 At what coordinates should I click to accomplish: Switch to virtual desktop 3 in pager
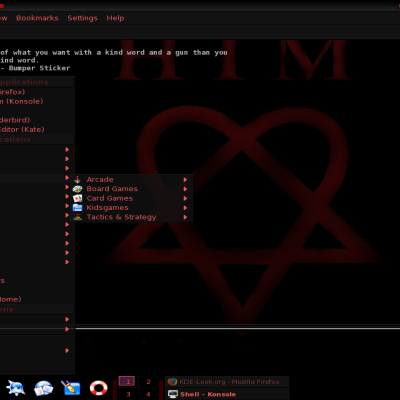pyautogui.click(x=128, y=395)
